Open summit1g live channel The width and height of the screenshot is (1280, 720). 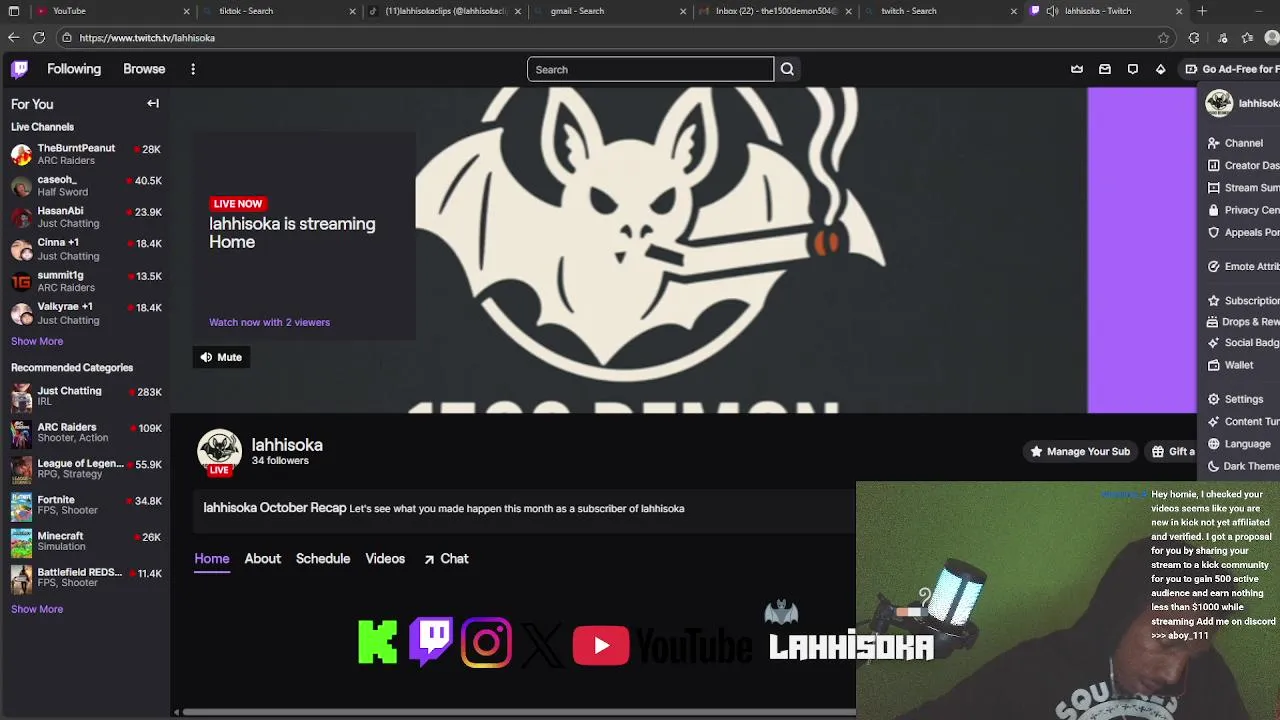click(85, 281)
